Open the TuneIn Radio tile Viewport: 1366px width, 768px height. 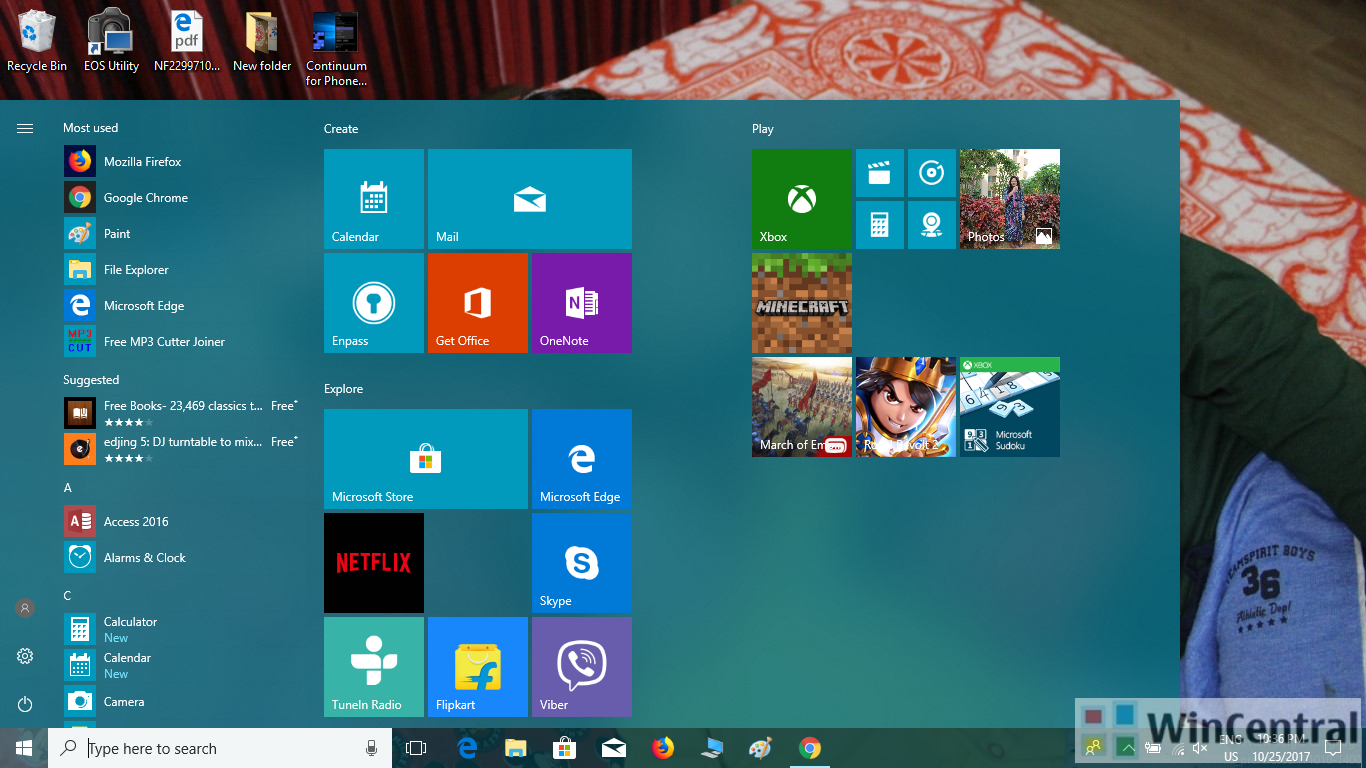(374, 667)
